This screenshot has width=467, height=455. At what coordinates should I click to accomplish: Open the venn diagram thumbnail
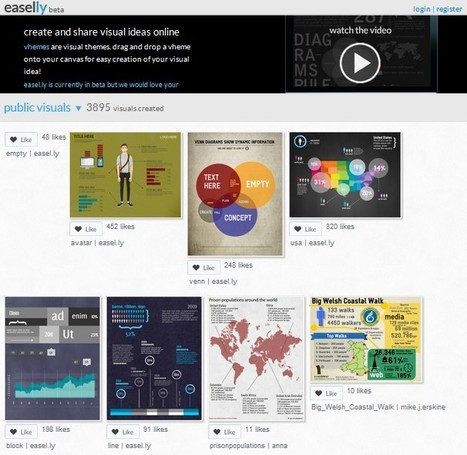coord(235,194)
